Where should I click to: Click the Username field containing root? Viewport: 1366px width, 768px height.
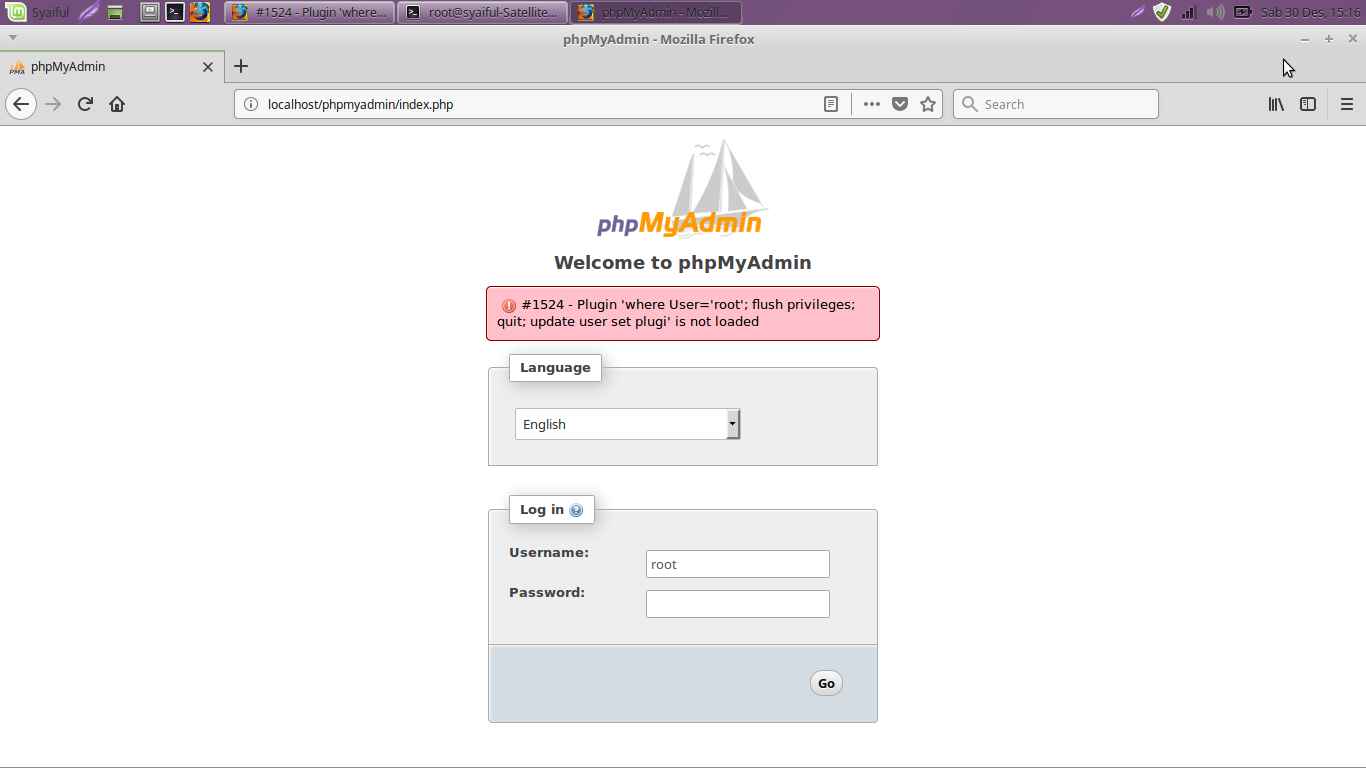[x=738, y=564]
